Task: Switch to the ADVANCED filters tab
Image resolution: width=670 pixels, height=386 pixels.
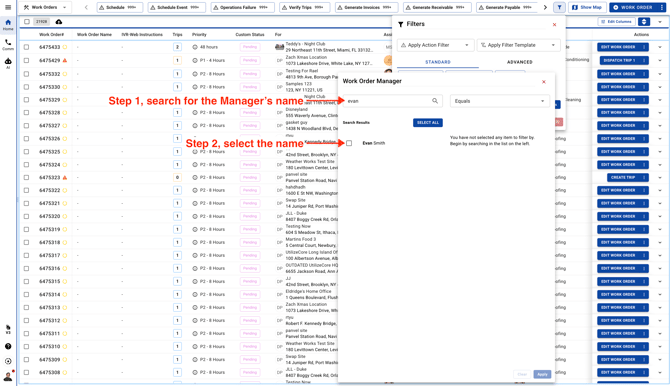Action: pyautogui.click(x=520, y=62)
